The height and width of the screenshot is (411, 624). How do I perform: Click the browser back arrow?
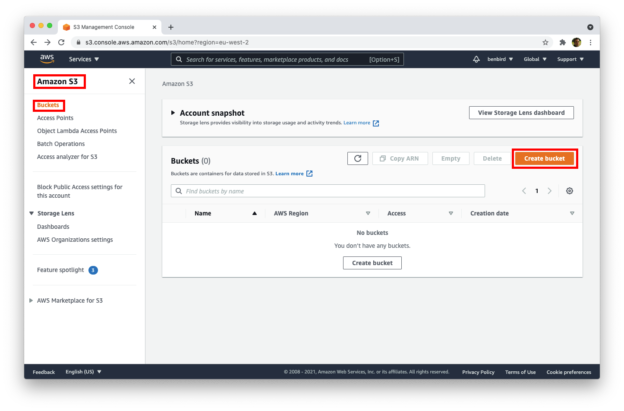pyautogui.click(x=34, y=42)
